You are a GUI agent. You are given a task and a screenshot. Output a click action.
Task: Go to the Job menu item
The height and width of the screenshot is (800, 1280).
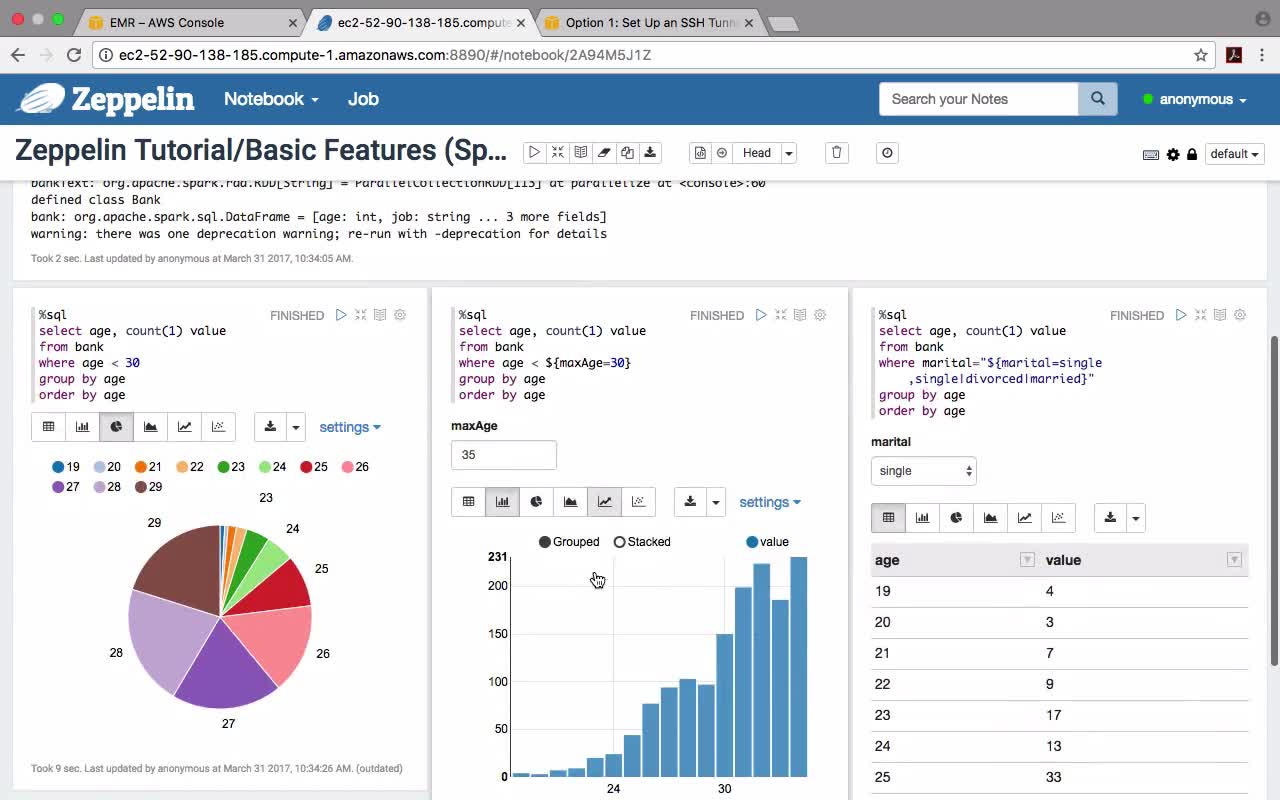point(363,99)
